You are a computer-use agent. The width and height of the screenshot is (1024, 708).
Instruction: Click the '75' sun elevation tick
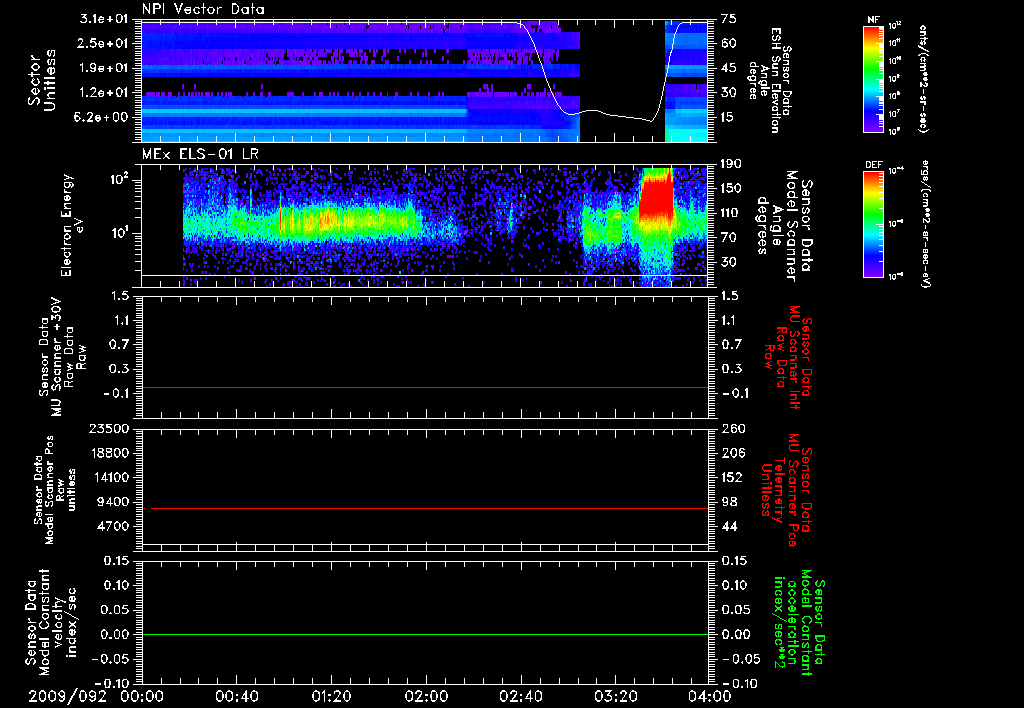[x=729, y=19]
